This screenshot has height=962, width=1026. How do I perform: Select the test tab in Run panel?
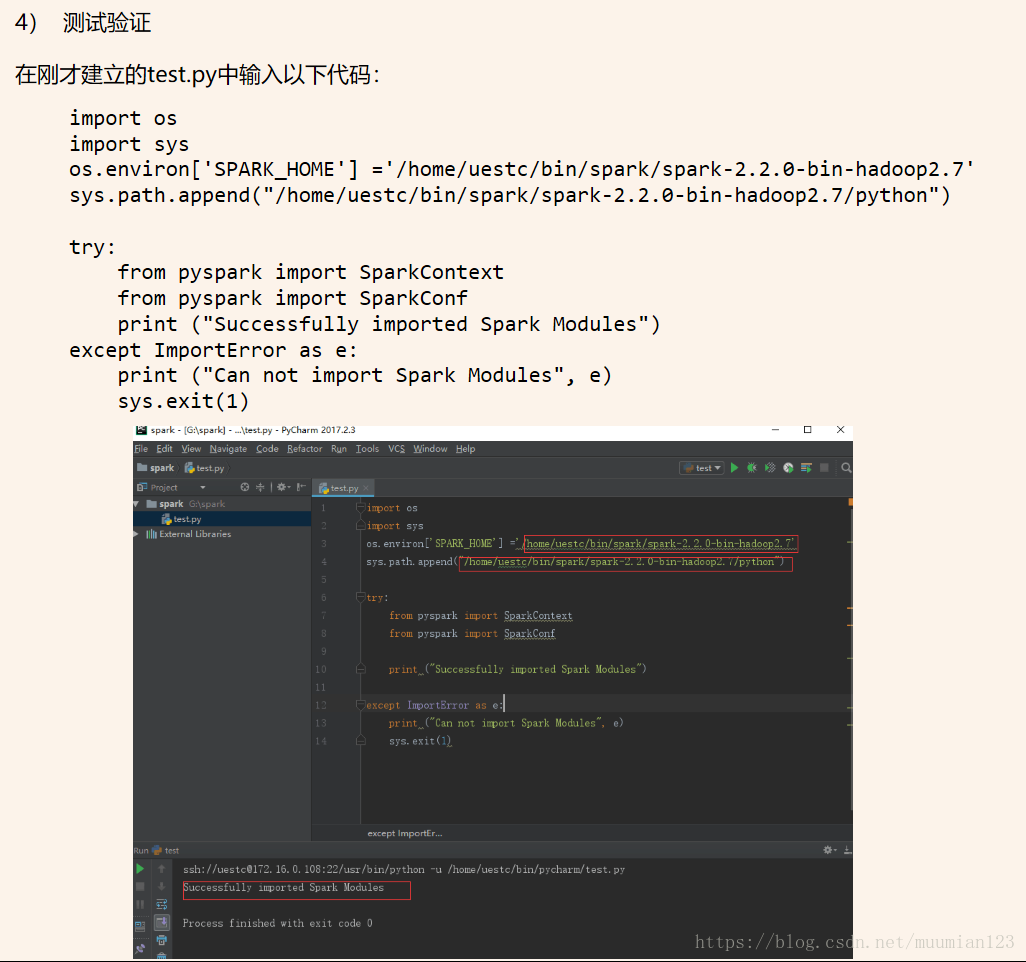tap(166, 851)
